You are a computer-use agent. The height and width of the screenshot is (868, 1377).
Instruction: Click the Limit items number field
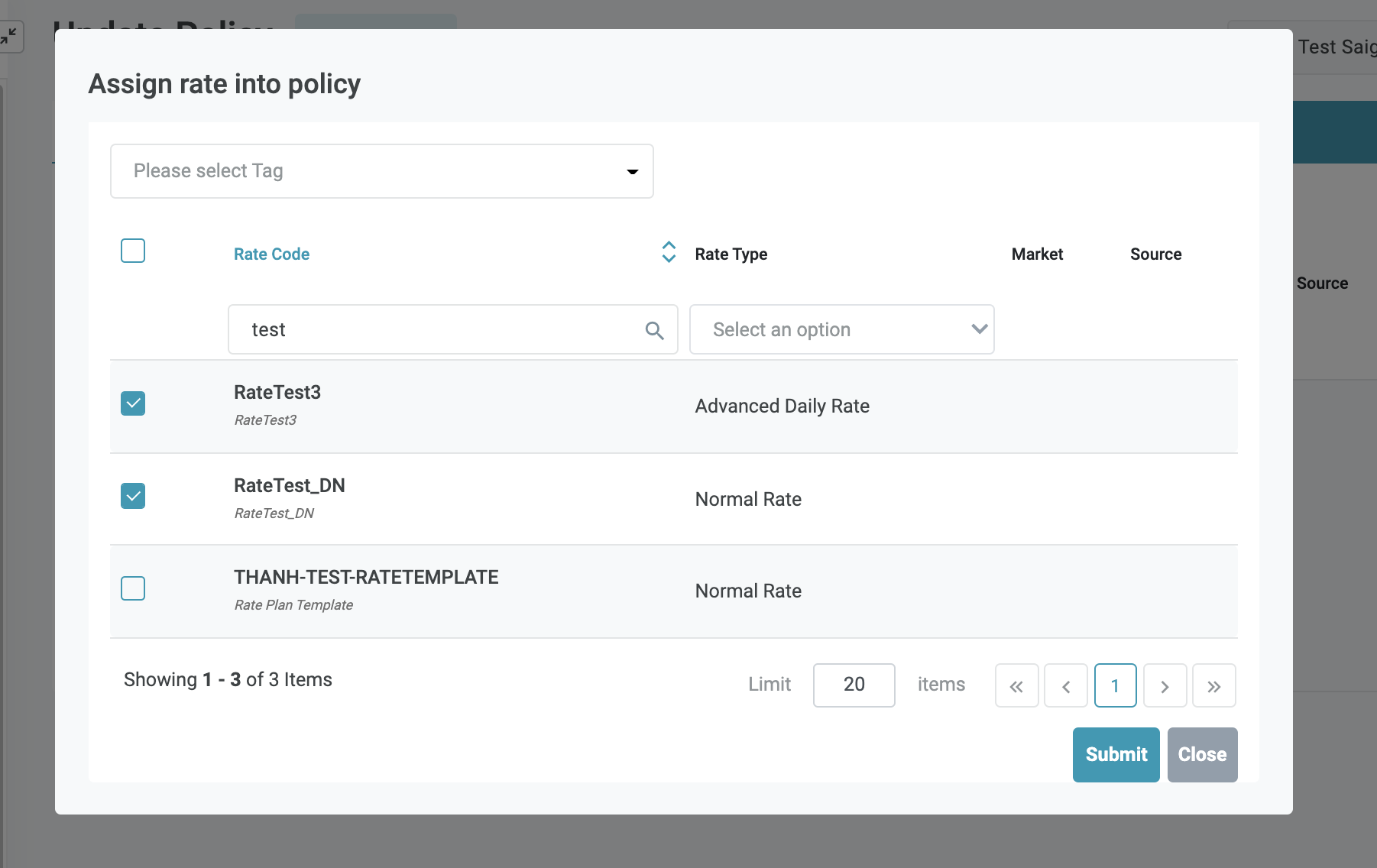tap(854, 685)
